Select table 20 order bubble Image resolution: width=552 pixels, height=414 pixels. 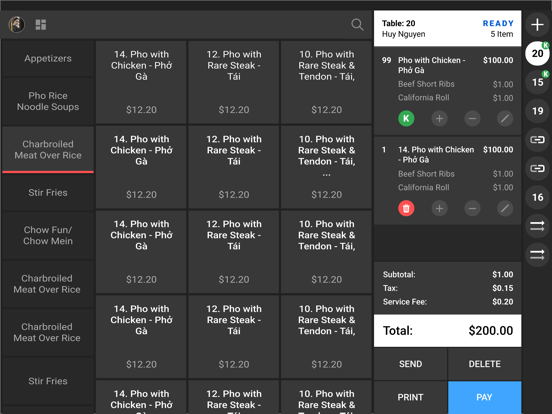click(x=537, y=54)
